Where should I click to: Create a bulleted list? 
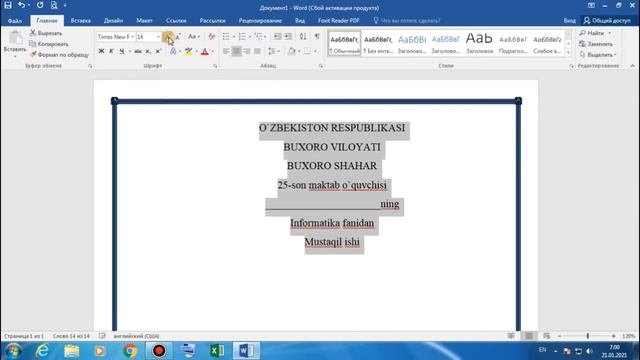tap(226, 37)
